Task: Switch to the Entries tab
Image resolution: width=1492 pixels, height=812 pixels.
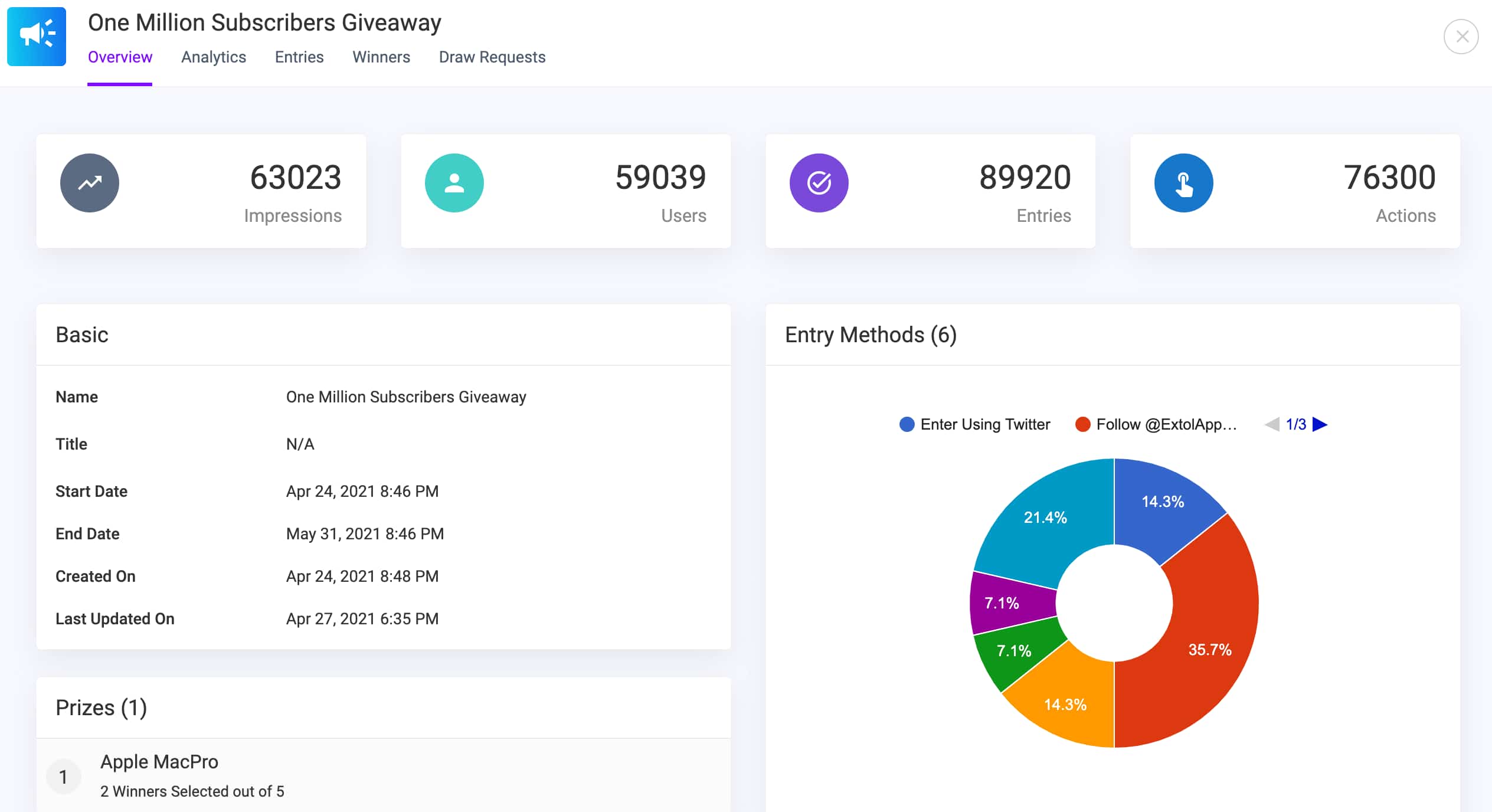Action: 299,57
